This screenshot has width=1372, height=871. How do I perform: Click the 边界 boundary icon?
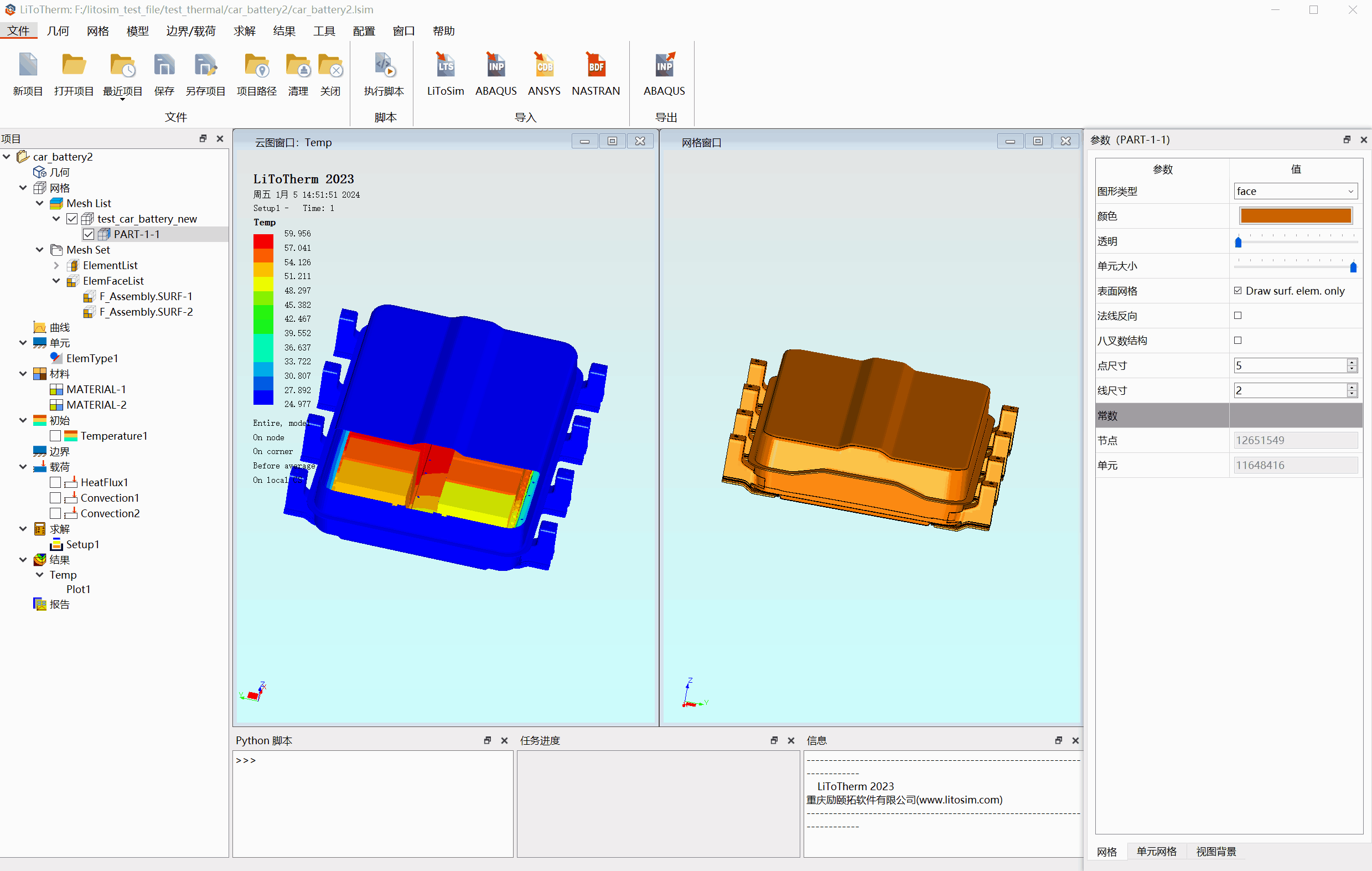[x=39, y=451]
